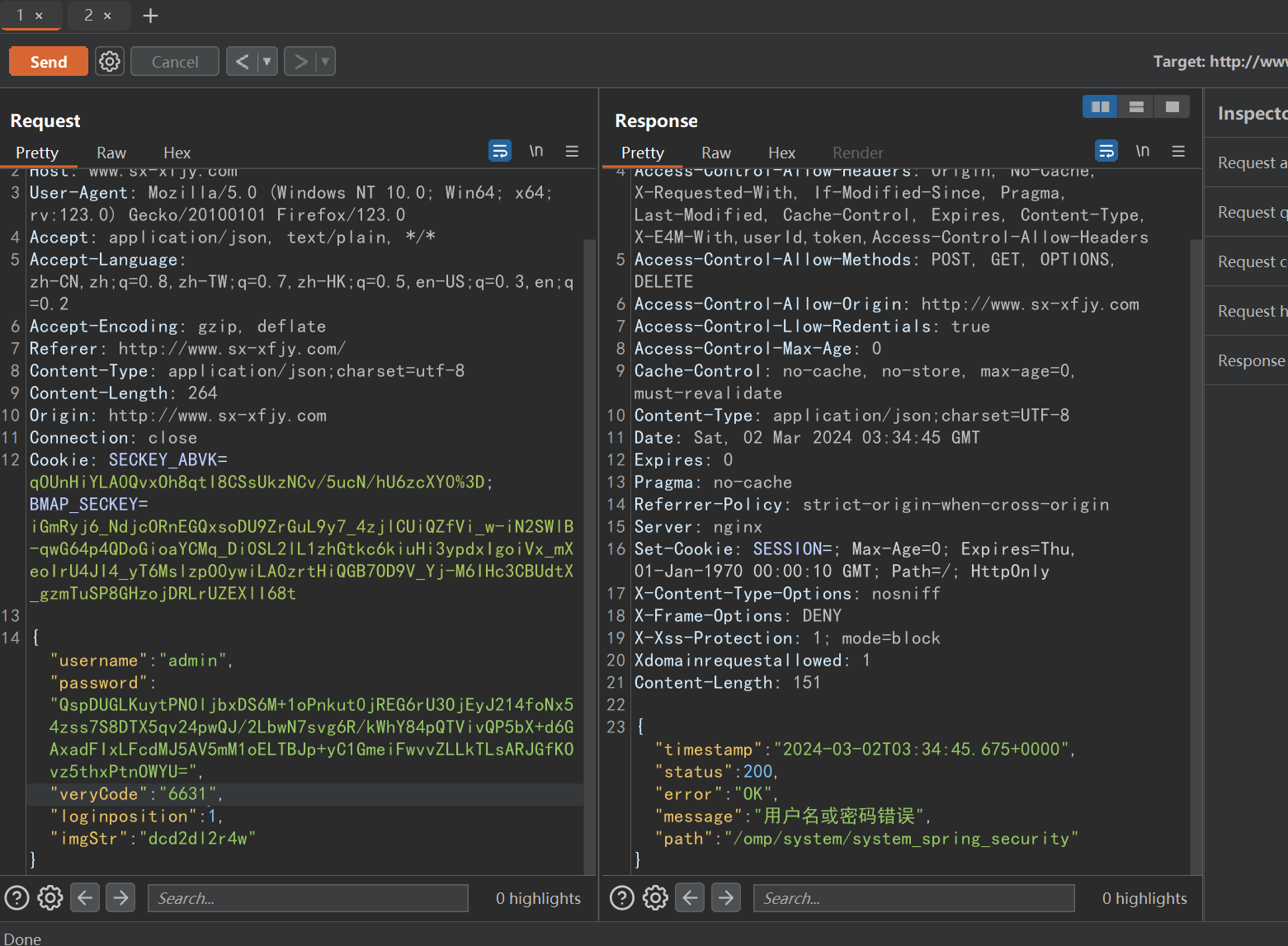Close Repeater tab 2
Viewport: 1288px width, 946px height.
(x=107, y=16)
